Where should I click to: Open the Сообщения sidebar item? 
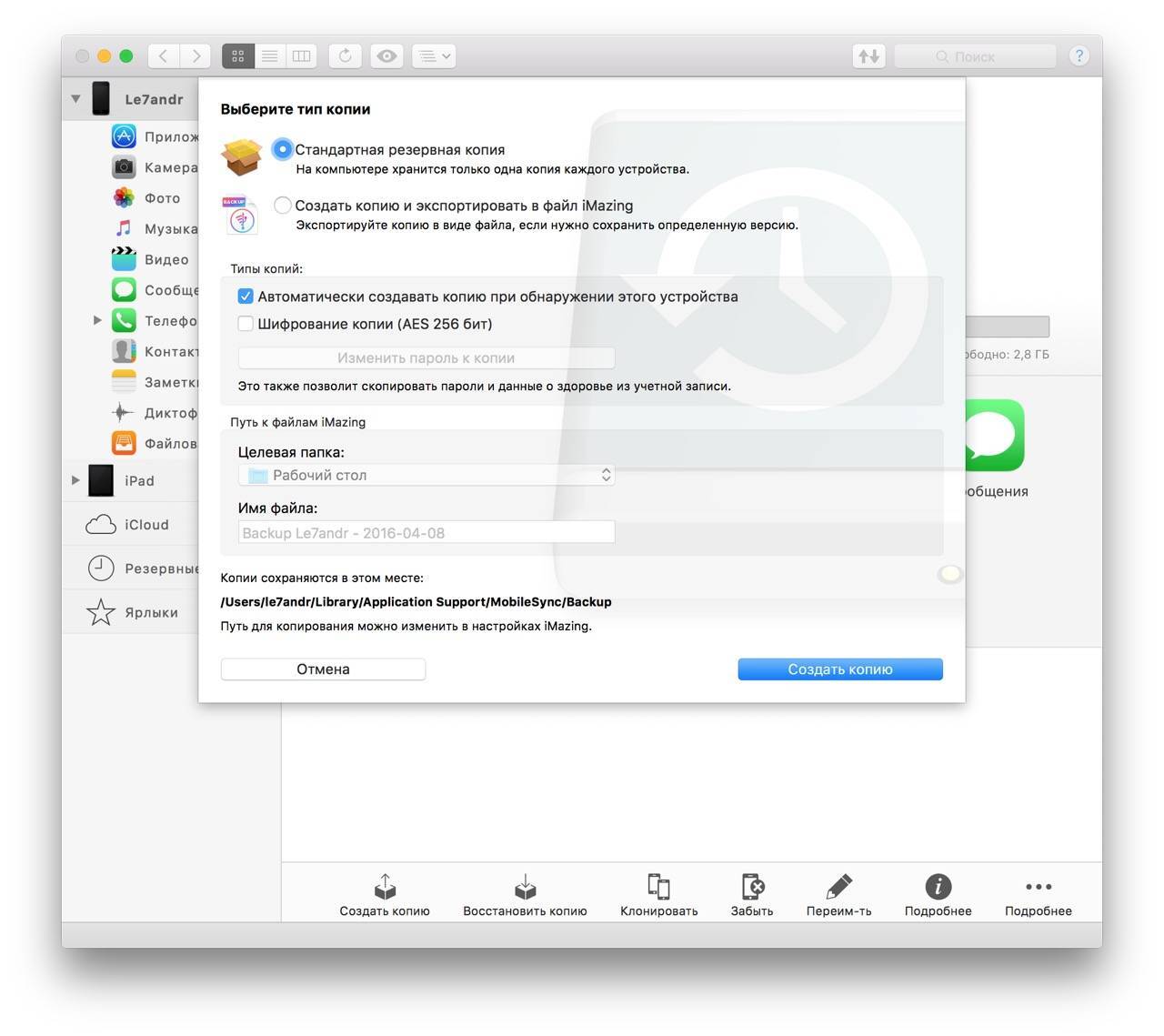coord(154,290)
